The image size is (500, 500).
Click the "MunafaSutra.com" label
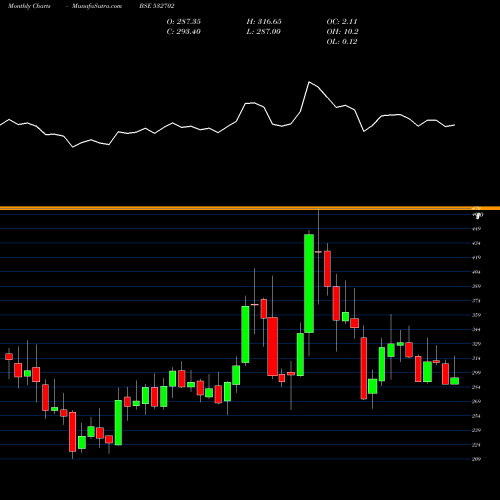[97, 6]
